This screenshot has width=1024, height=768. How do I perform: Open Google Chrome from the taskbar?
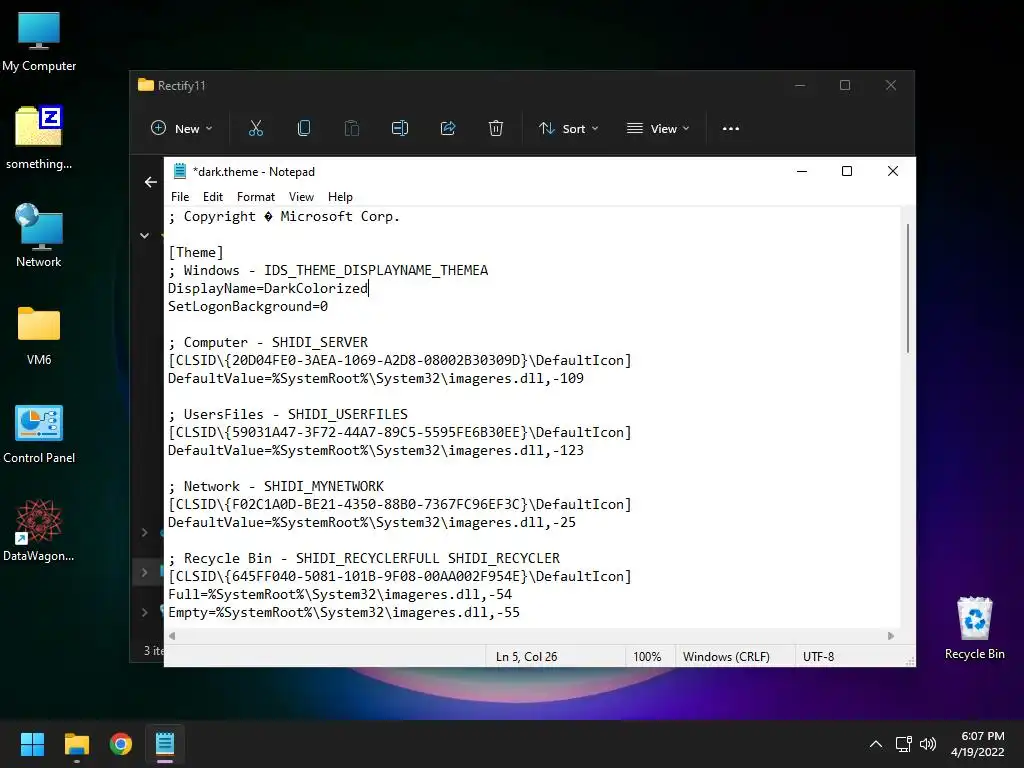pyautogui.click(x=121, y=744)
